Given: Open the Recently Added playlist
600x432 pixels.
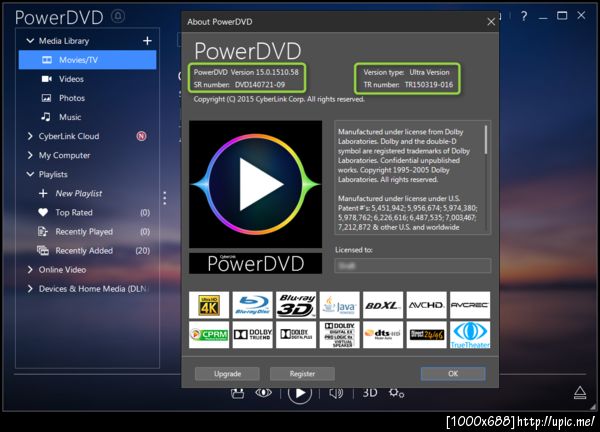Looking at the screenshot, I should click(x=84, y=251).
